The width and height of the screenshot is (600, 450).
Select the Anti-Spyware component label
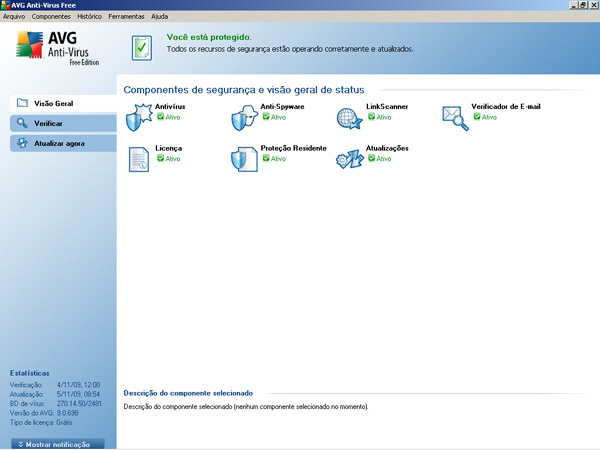(282, 106)
